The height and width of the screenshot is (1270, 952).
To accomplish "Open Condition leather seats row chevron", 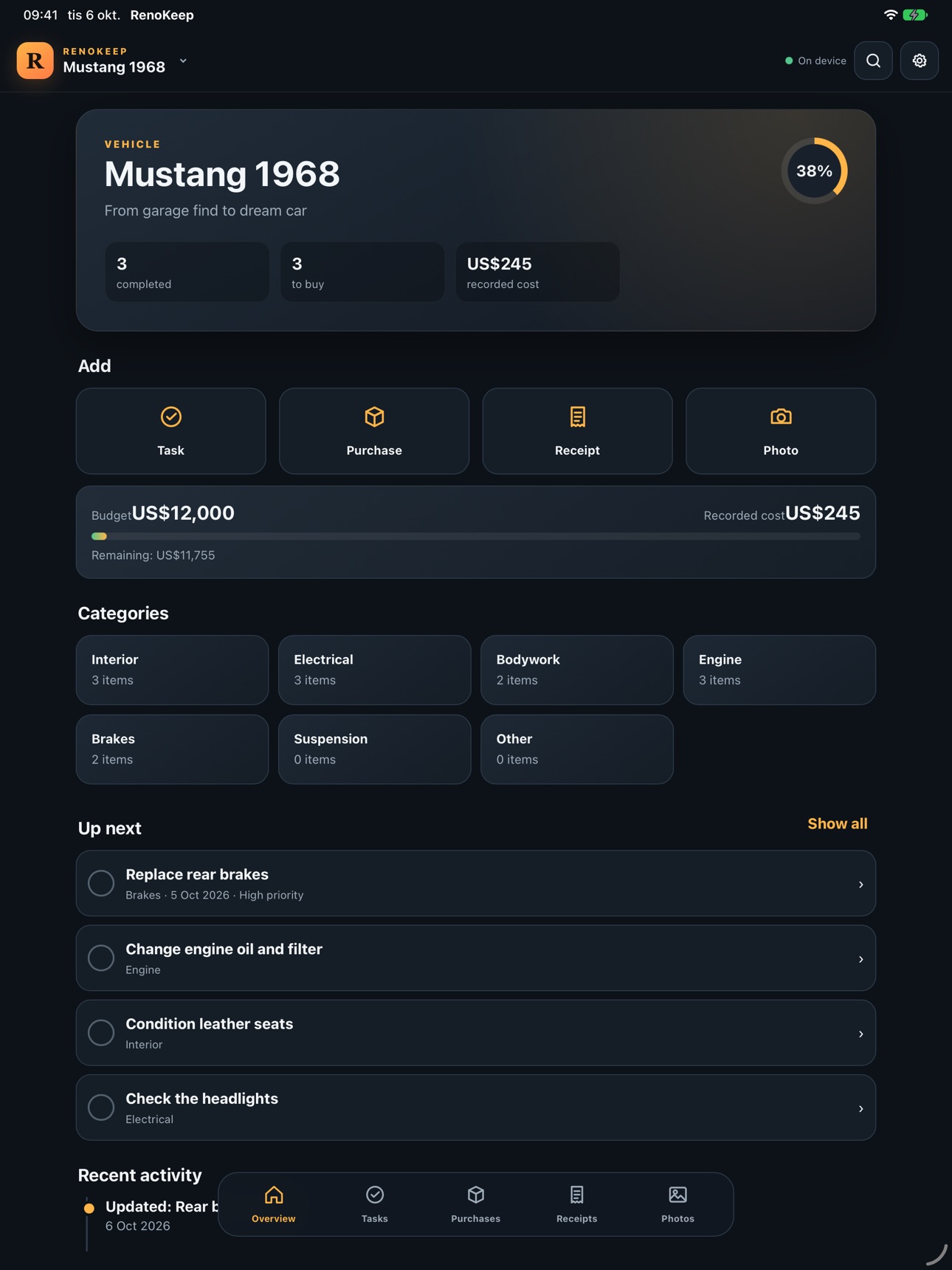I will [860, 1034].
